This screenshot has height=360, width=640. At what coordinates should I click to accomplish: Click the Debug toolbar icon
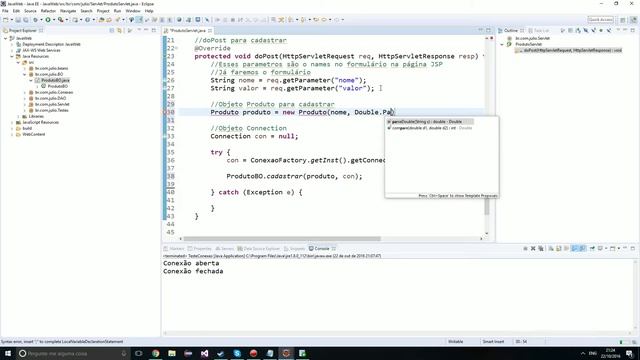[x=36, y=20]
